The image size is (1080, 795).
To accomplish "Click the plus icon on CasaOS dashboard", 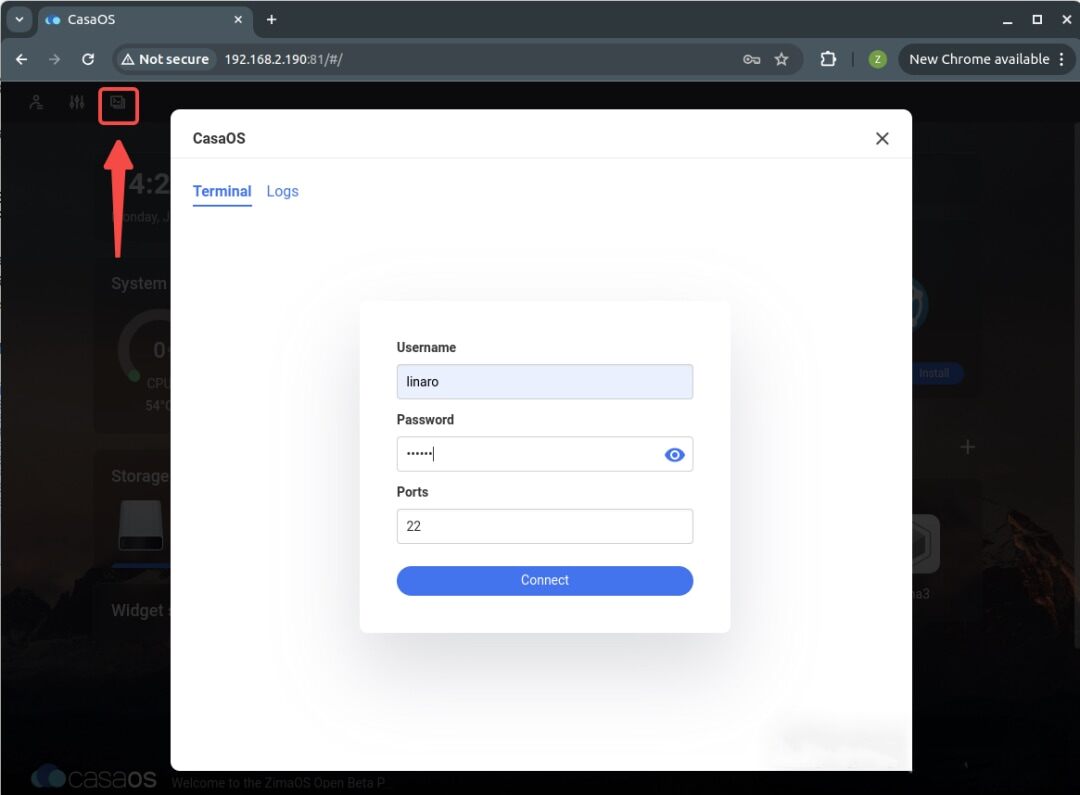I will (x=967, y=447).
